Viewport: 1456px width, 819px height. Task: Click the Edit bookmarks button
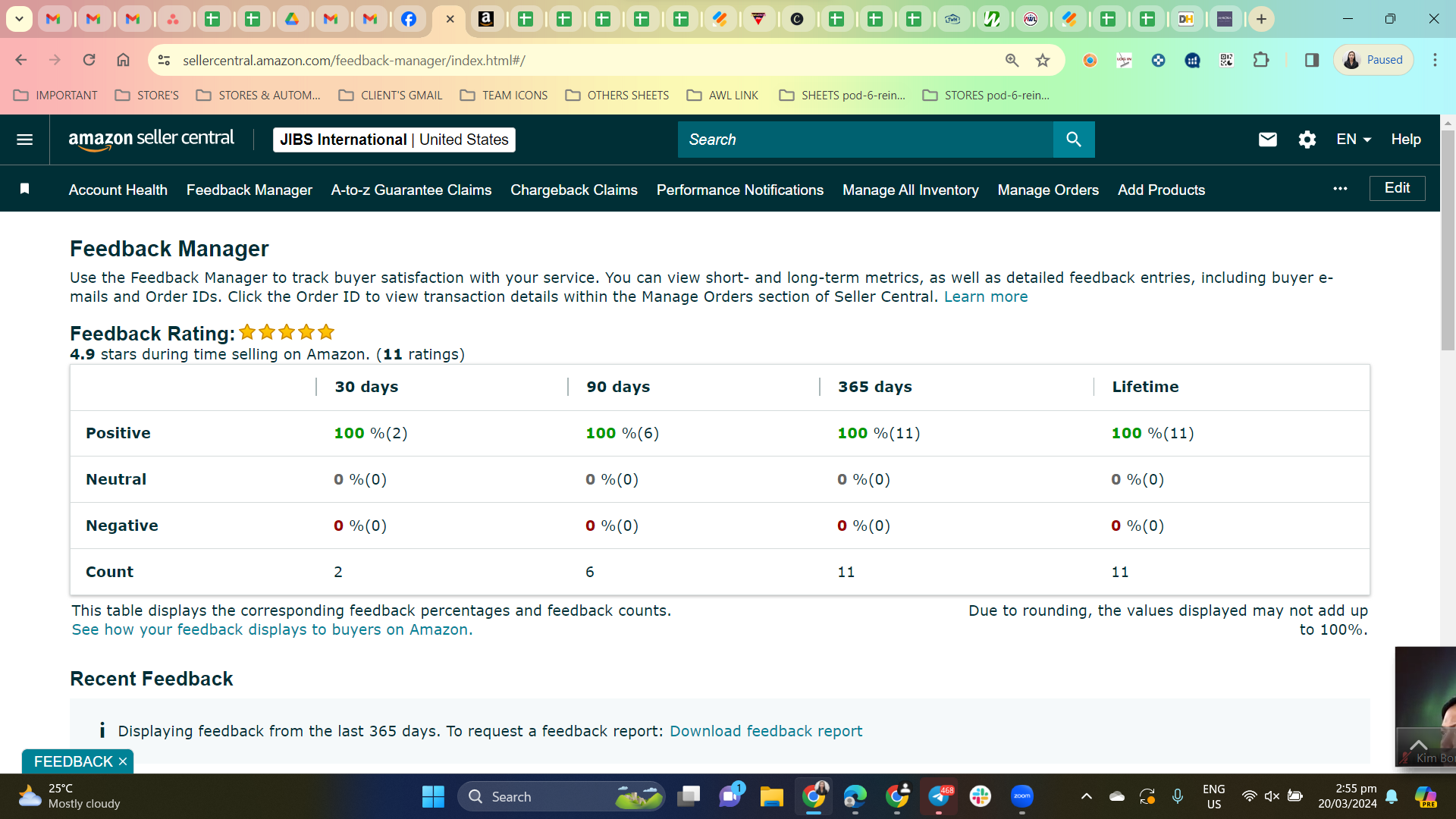pyautogui.click(x=1397, y=188)
